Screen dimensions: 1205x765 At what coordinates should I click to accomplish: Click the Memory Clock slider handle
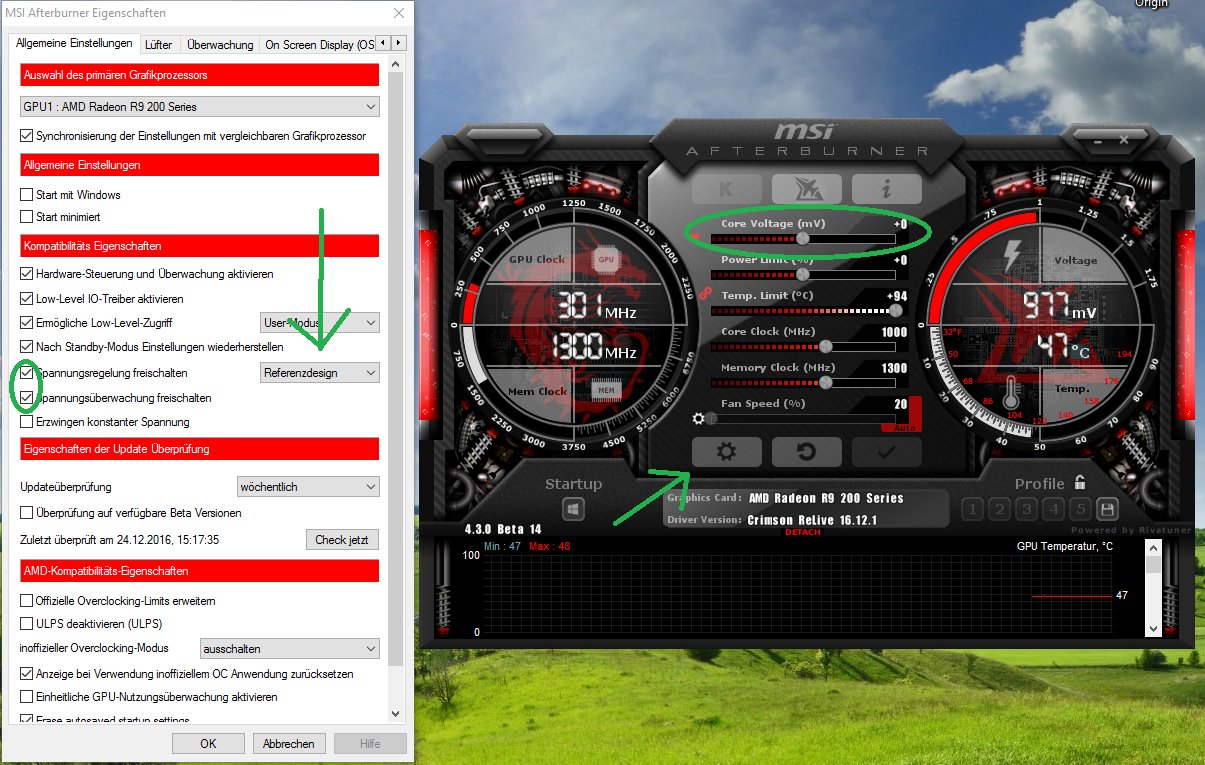click(x=825, y=382)
